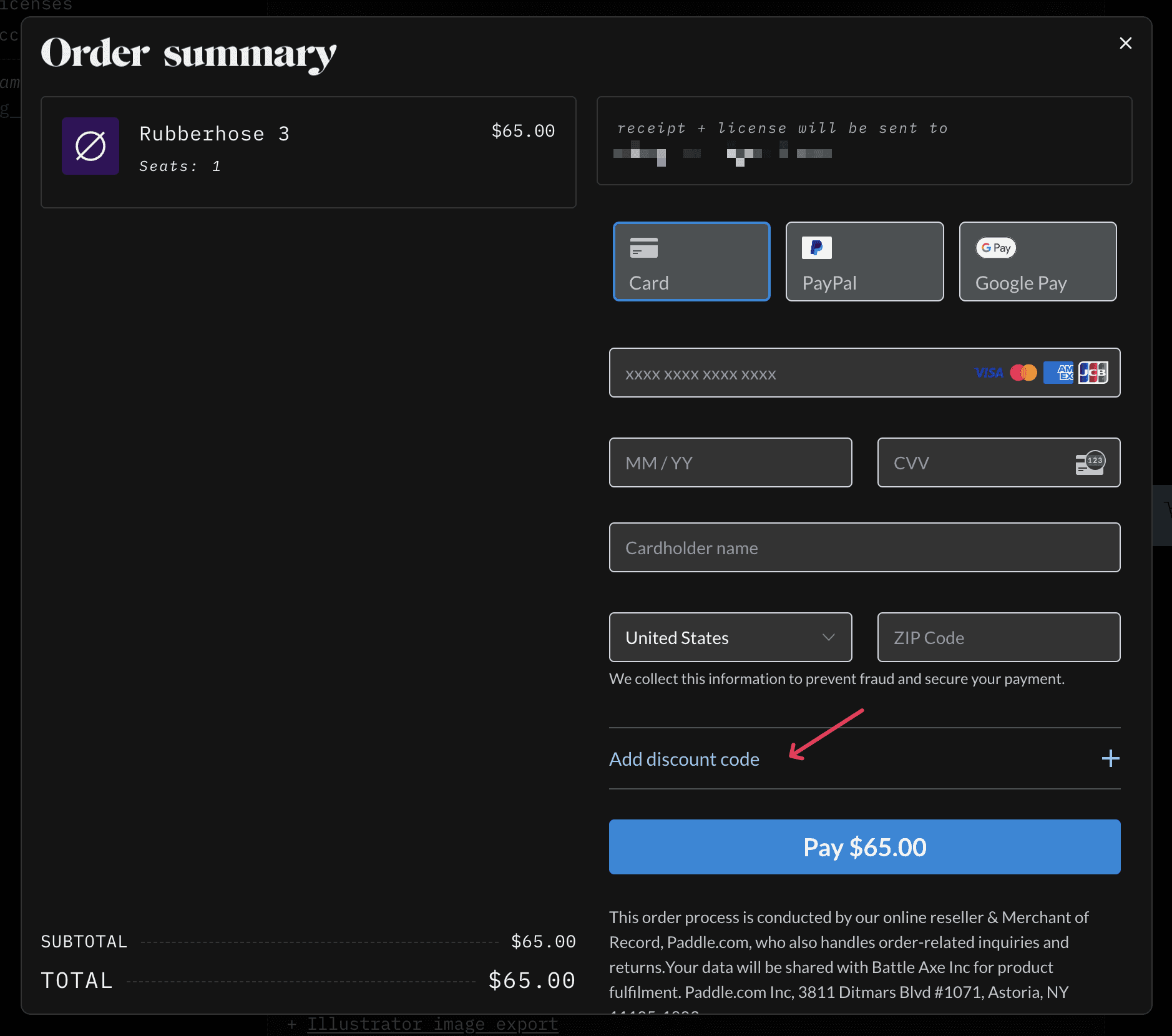This screenshot has height=1036, width=1172.
Task: Click the Mastercard logo icon
Action: [x=1023, y=373]
